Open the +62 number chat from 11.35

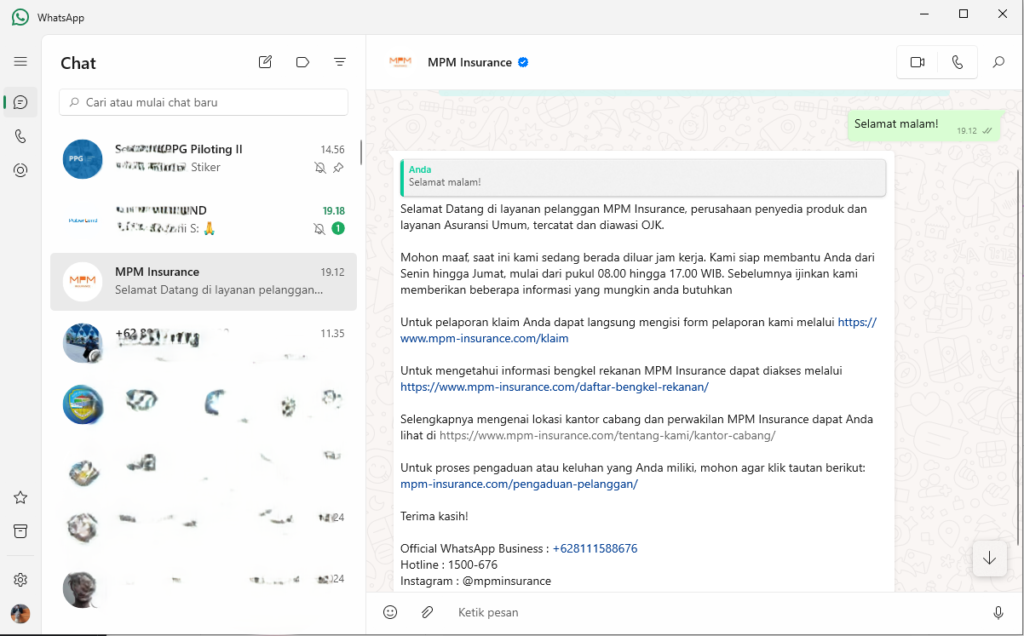click(203, 343)
